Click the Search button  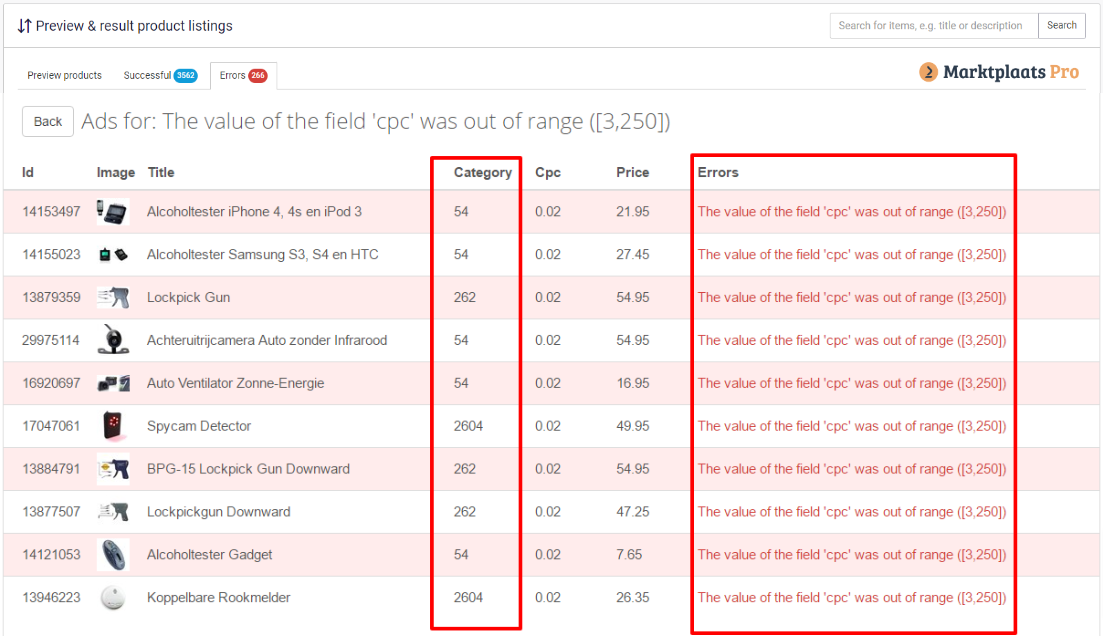point(1062,26)
